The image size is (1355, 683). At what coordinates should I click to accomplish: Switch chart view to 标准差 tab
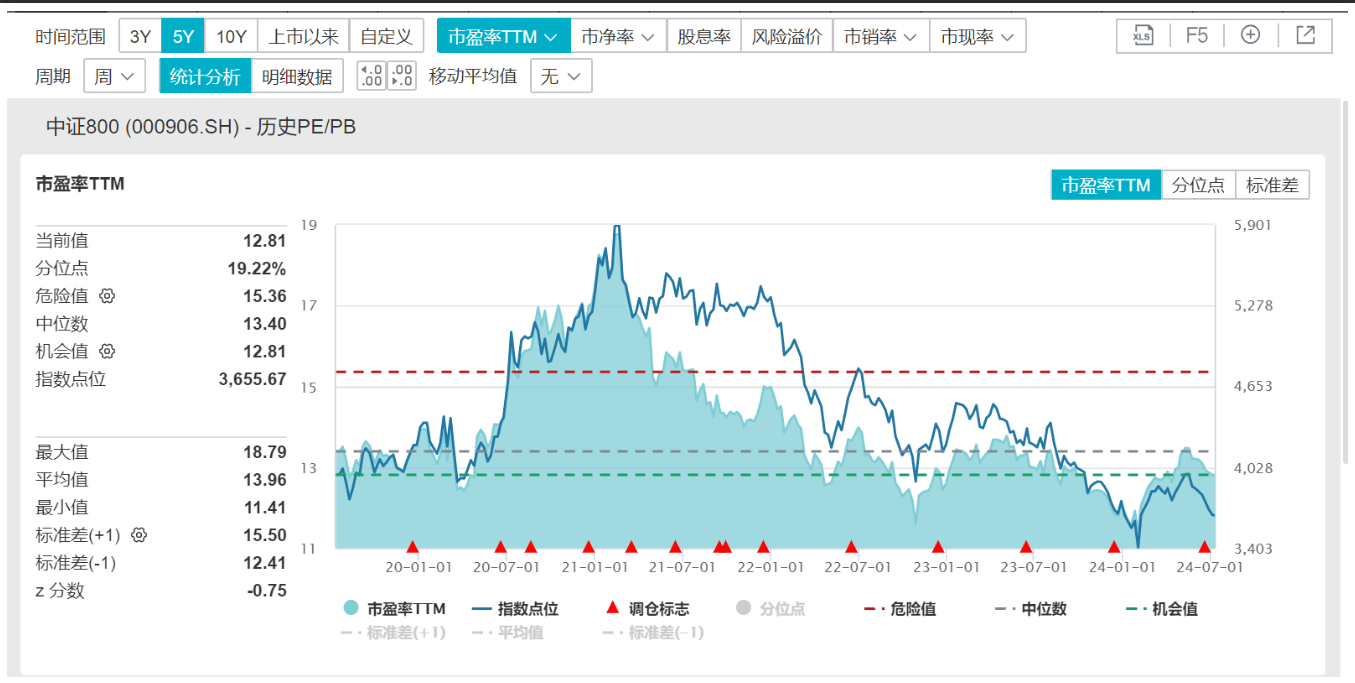1272,185
